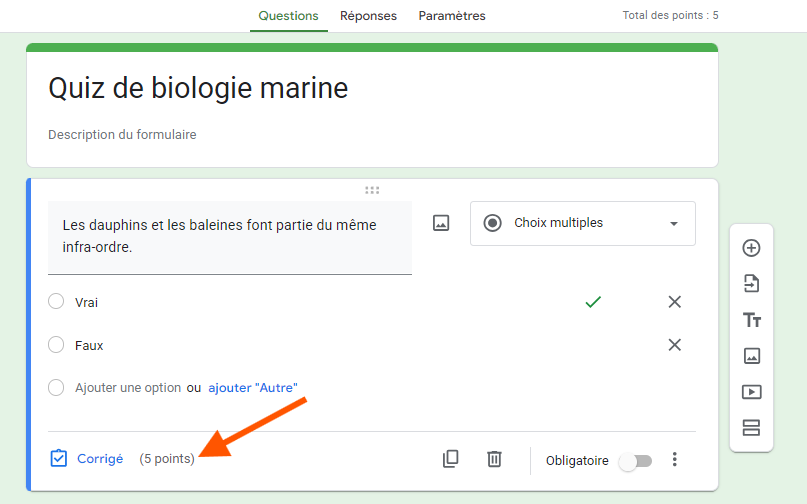Add a video from the side toolbar

tap(751, 392)
